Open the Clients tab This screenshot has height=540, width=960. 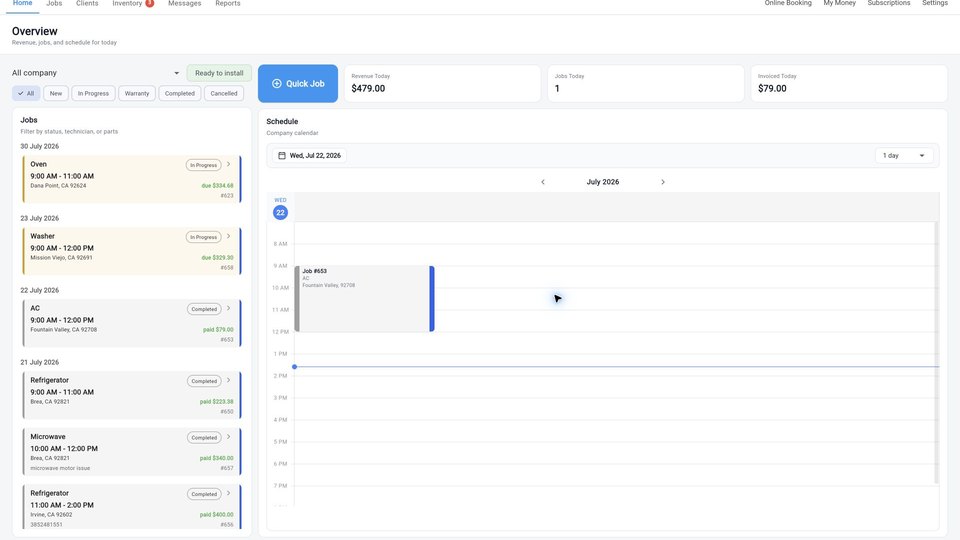(x=87, y=4)
